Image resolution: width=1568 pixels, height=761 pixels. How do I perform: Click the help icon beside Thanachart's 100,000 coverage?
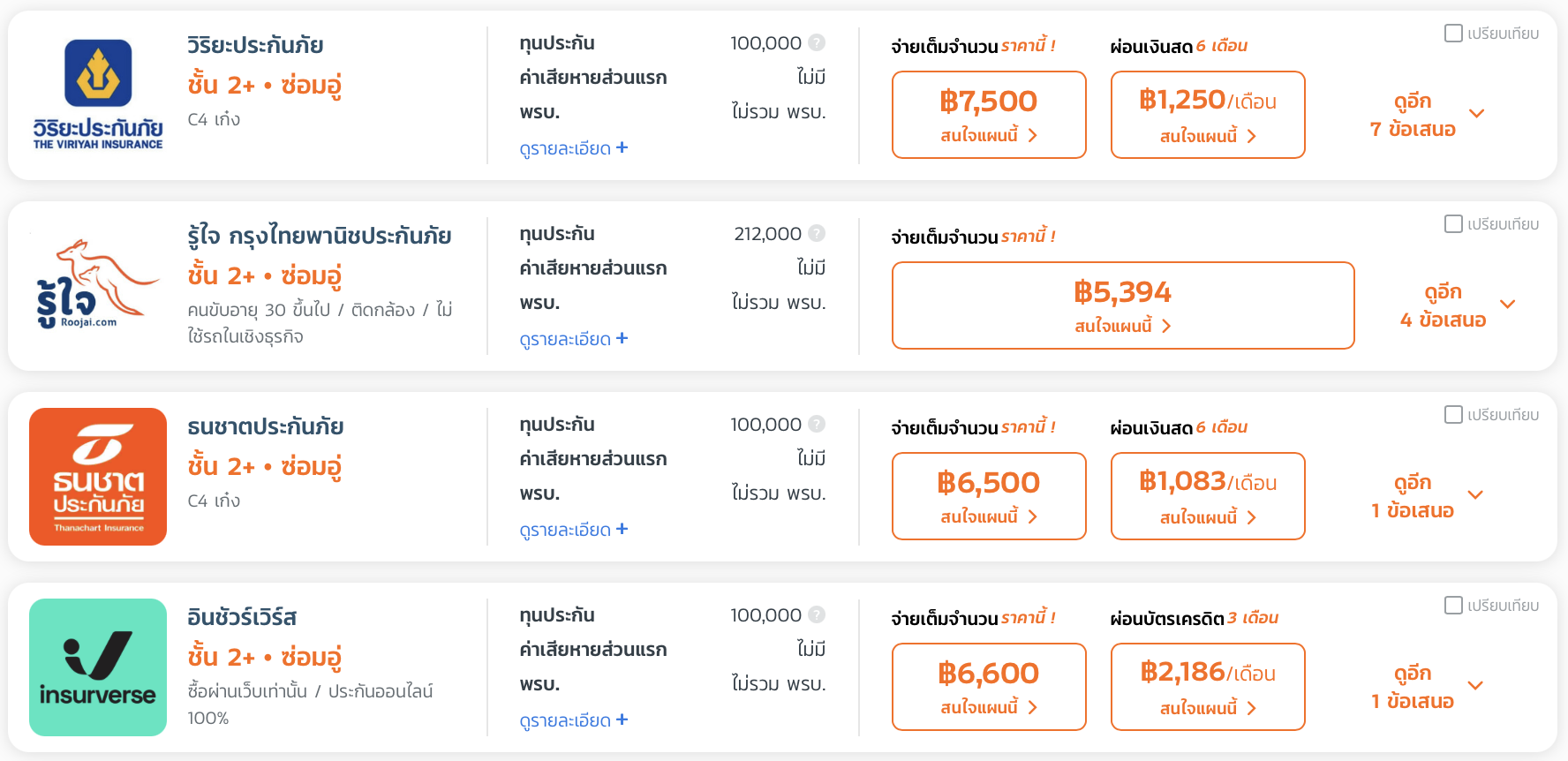tap(817, 425)
